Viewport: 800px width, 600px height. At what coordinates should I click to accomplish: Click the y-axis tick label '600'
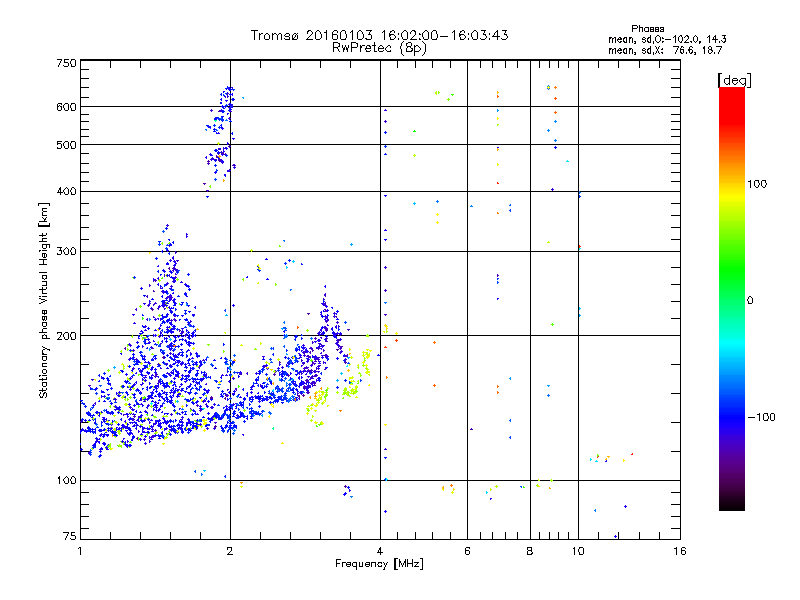click(66, 107)
